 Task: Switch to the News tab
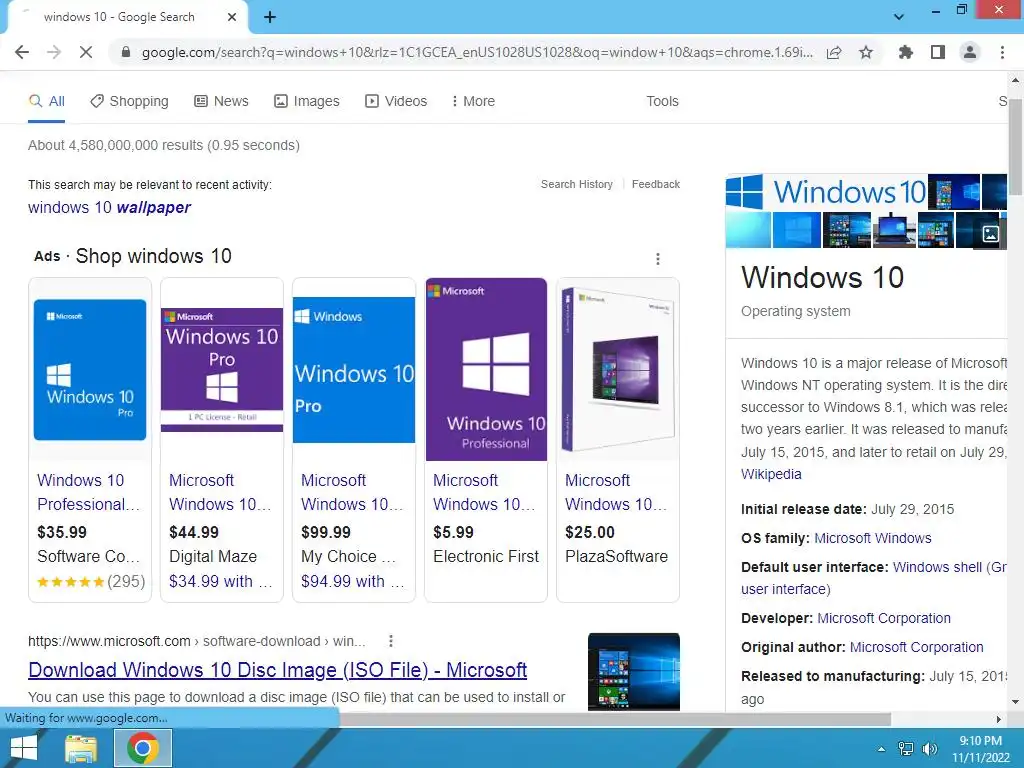point(221,101)
